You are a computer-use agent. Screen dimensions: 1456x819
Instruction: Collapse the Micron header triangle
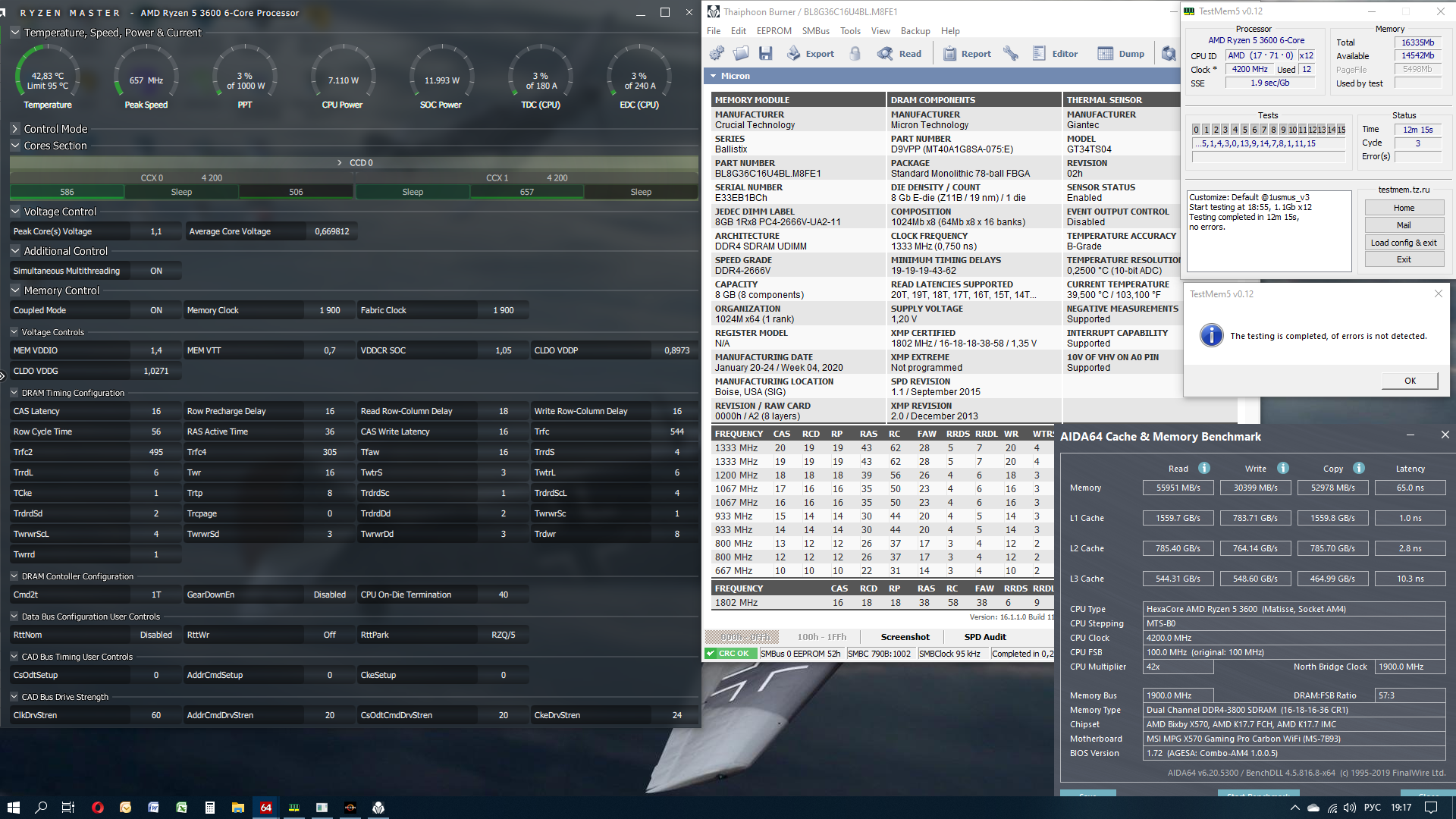713,76
